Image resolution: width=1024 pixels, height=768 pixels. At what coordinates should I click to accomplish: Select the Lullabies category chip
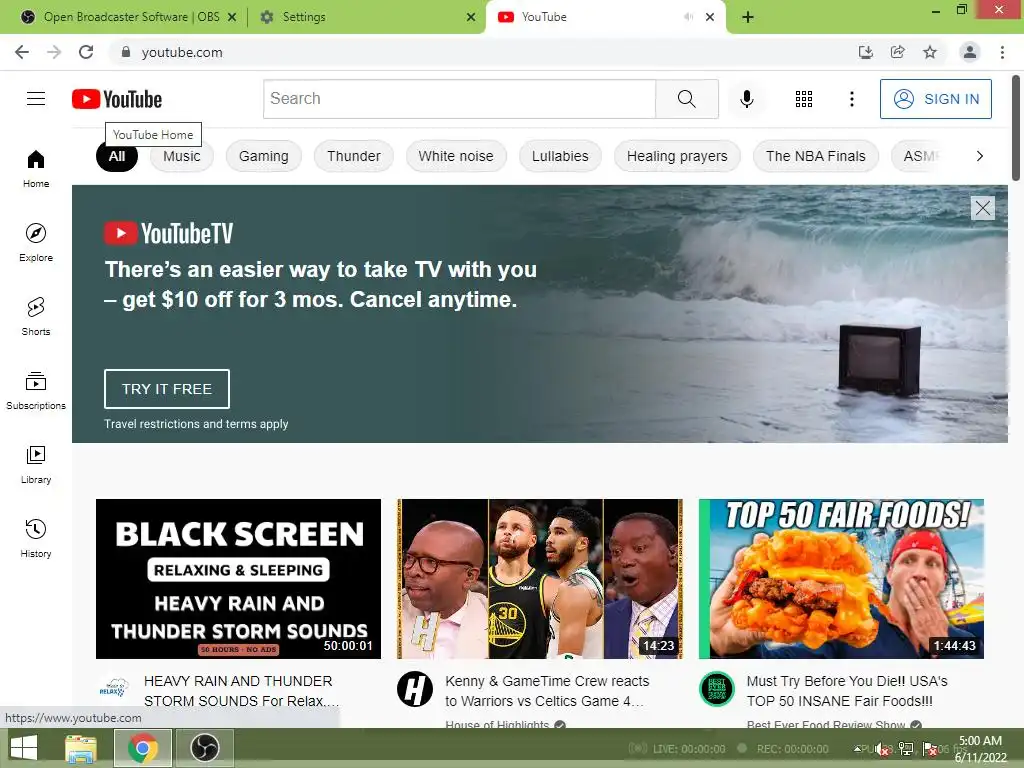560,156
